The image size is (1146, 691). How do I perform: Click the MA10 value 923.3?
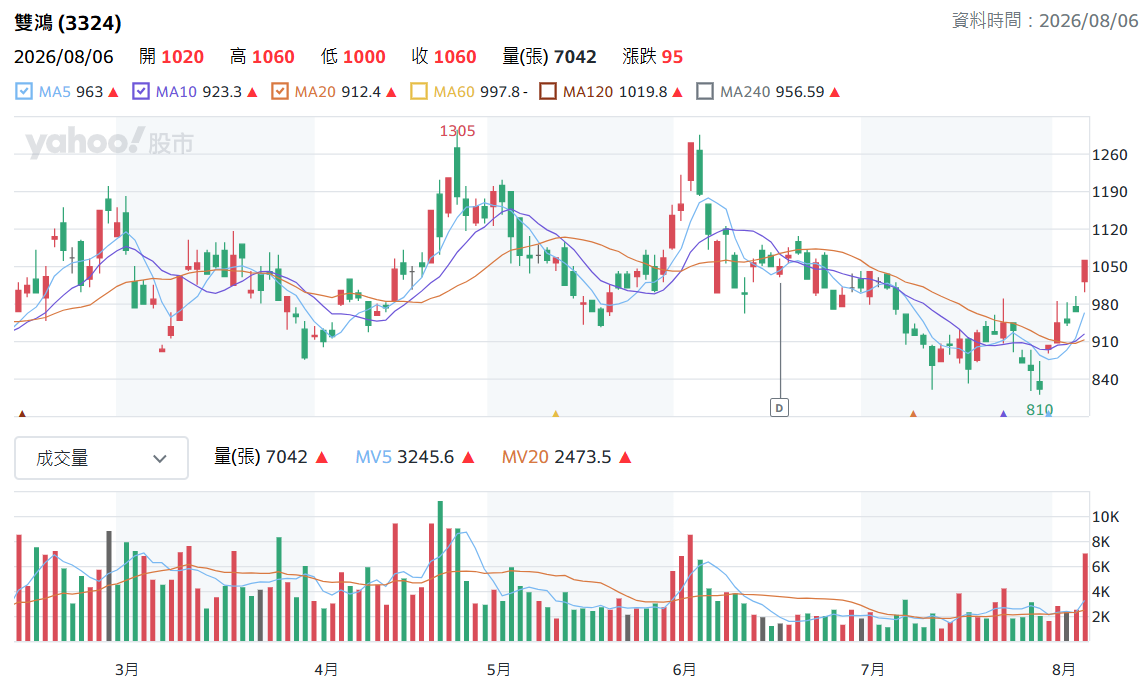[x=222, y=92]
